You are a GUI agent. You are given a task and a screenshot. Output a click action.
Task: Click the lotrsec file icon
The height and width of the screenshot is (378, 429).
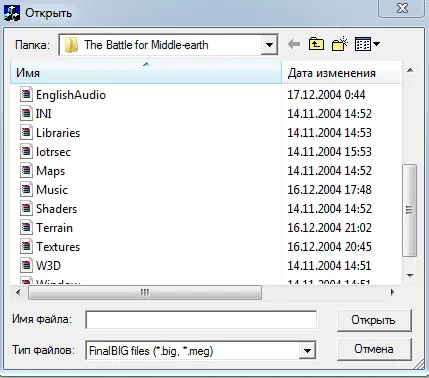tap(27, 151)
